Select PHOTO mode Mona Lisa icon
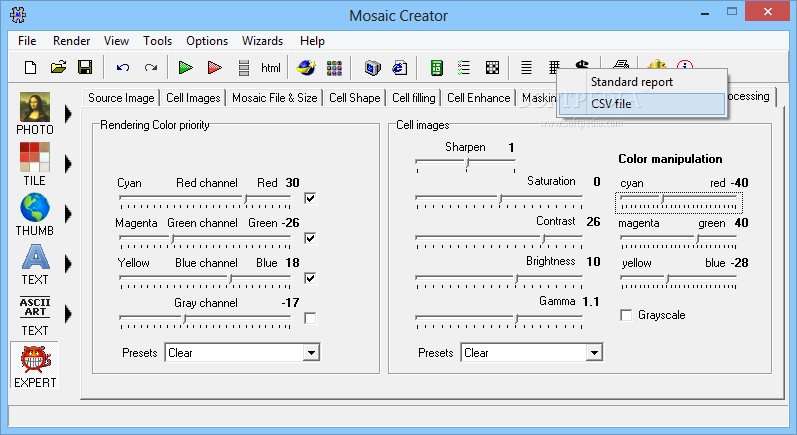797x435 pixels. 35,107
